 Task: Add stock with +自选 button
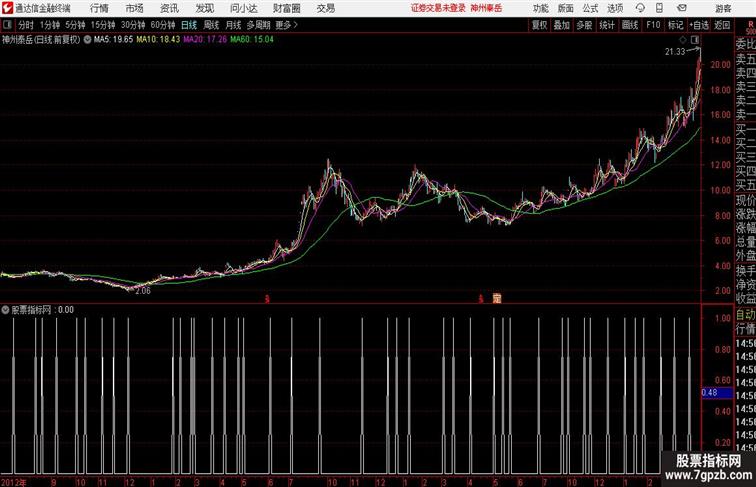click(x=699, y=25)
